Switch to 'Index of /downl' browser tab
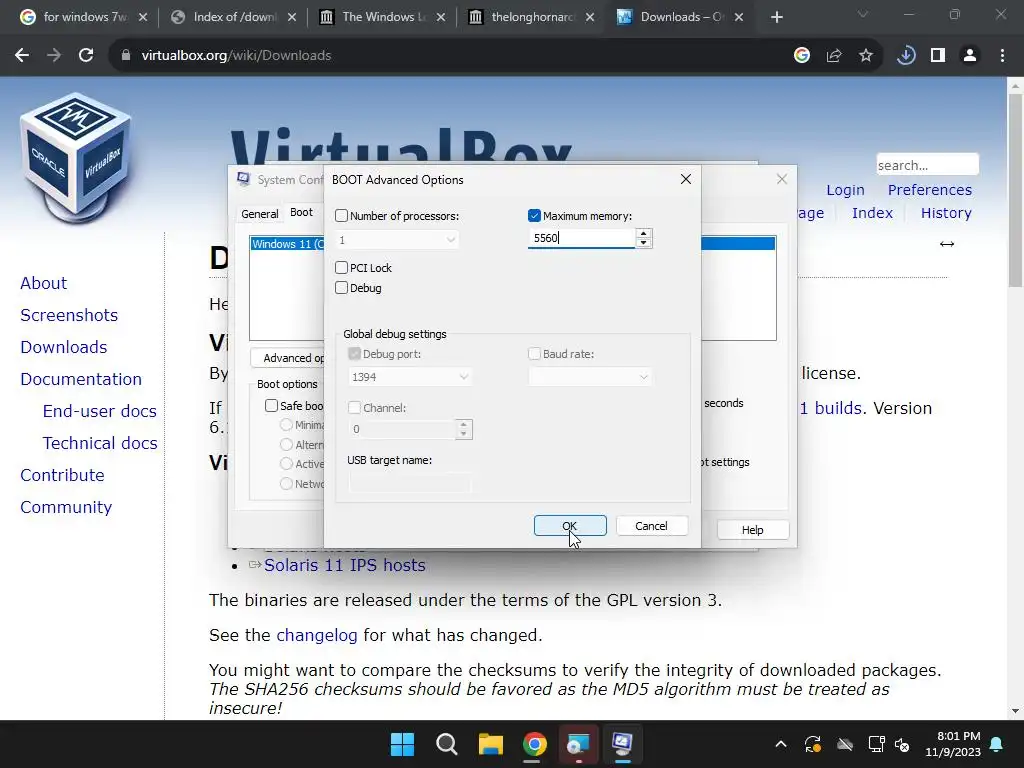1024x768 pixels. coord(232,17)
